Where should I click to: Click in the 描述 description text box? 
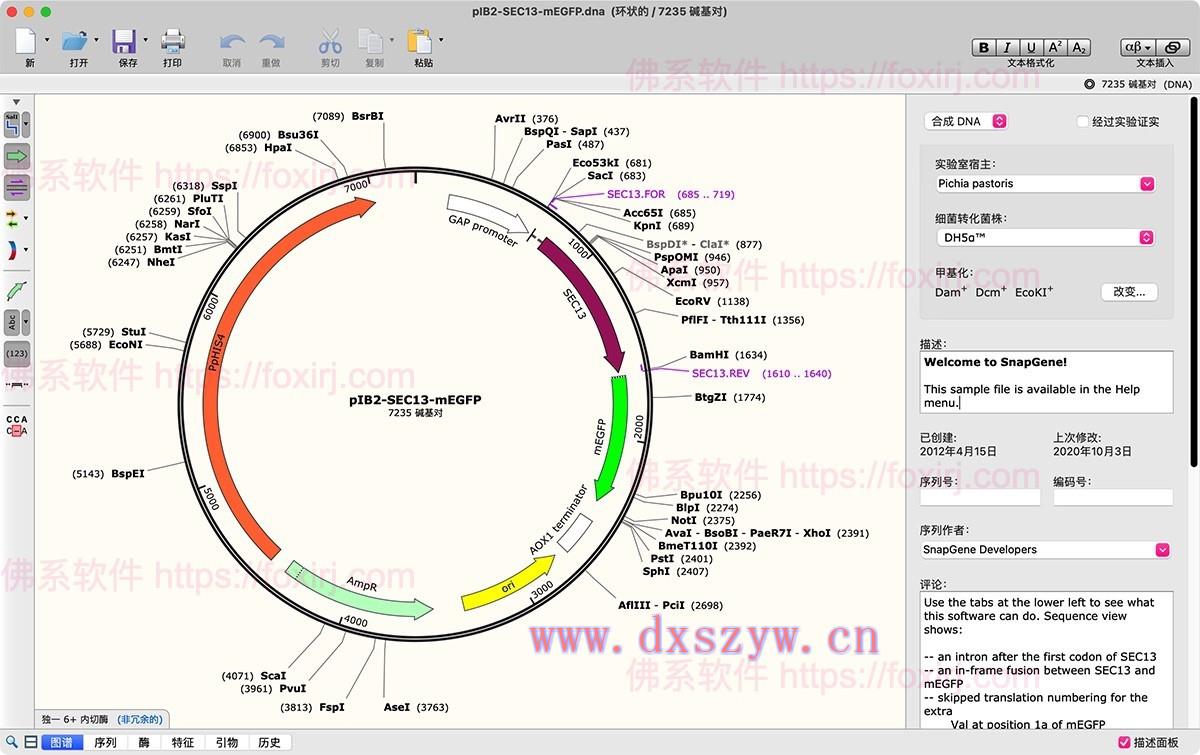[x=1046, y=381]
